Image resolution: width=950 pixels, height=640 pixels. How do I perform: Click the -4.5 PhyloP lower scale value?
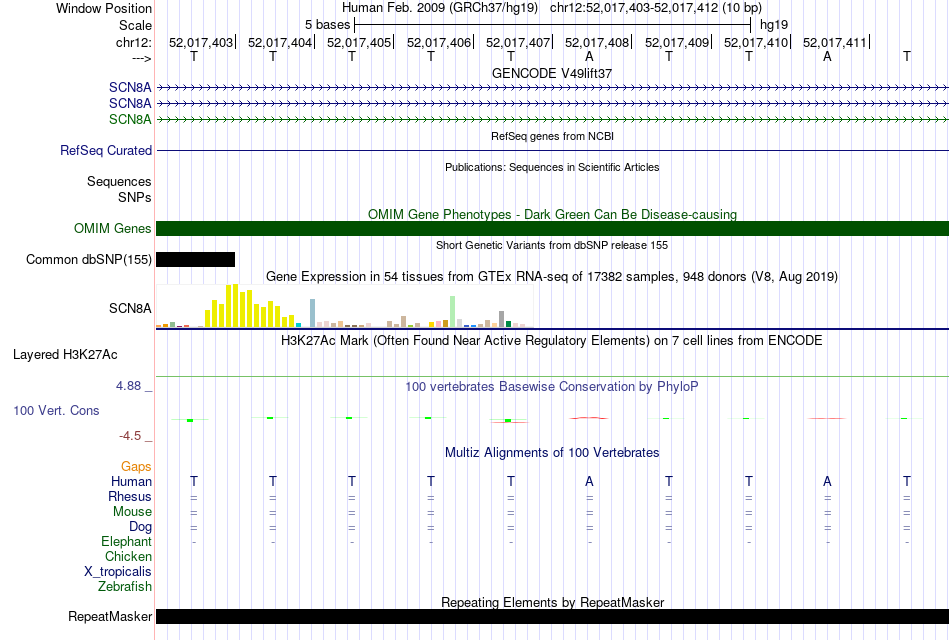(130, 436)
